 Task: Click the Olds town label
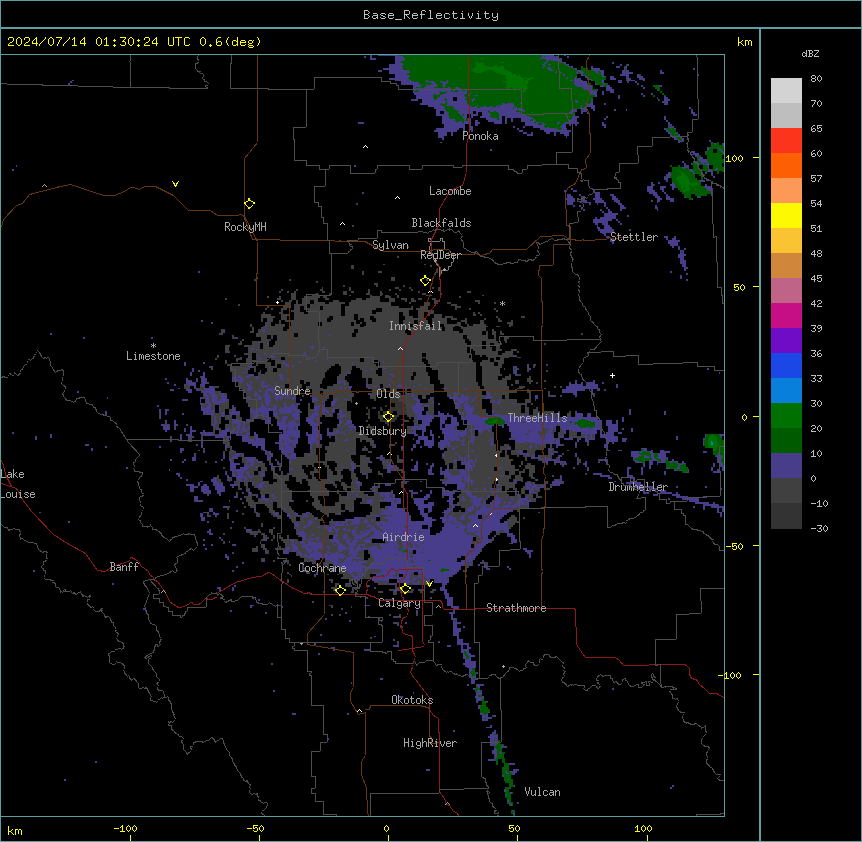388,394
